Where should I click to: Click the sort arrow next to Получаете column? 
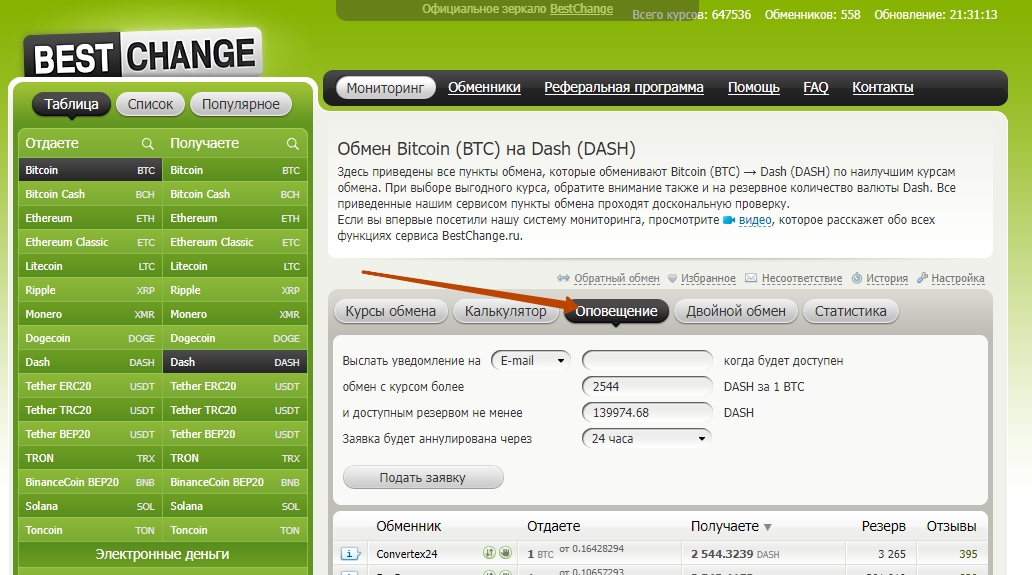[x=767, y=527]
